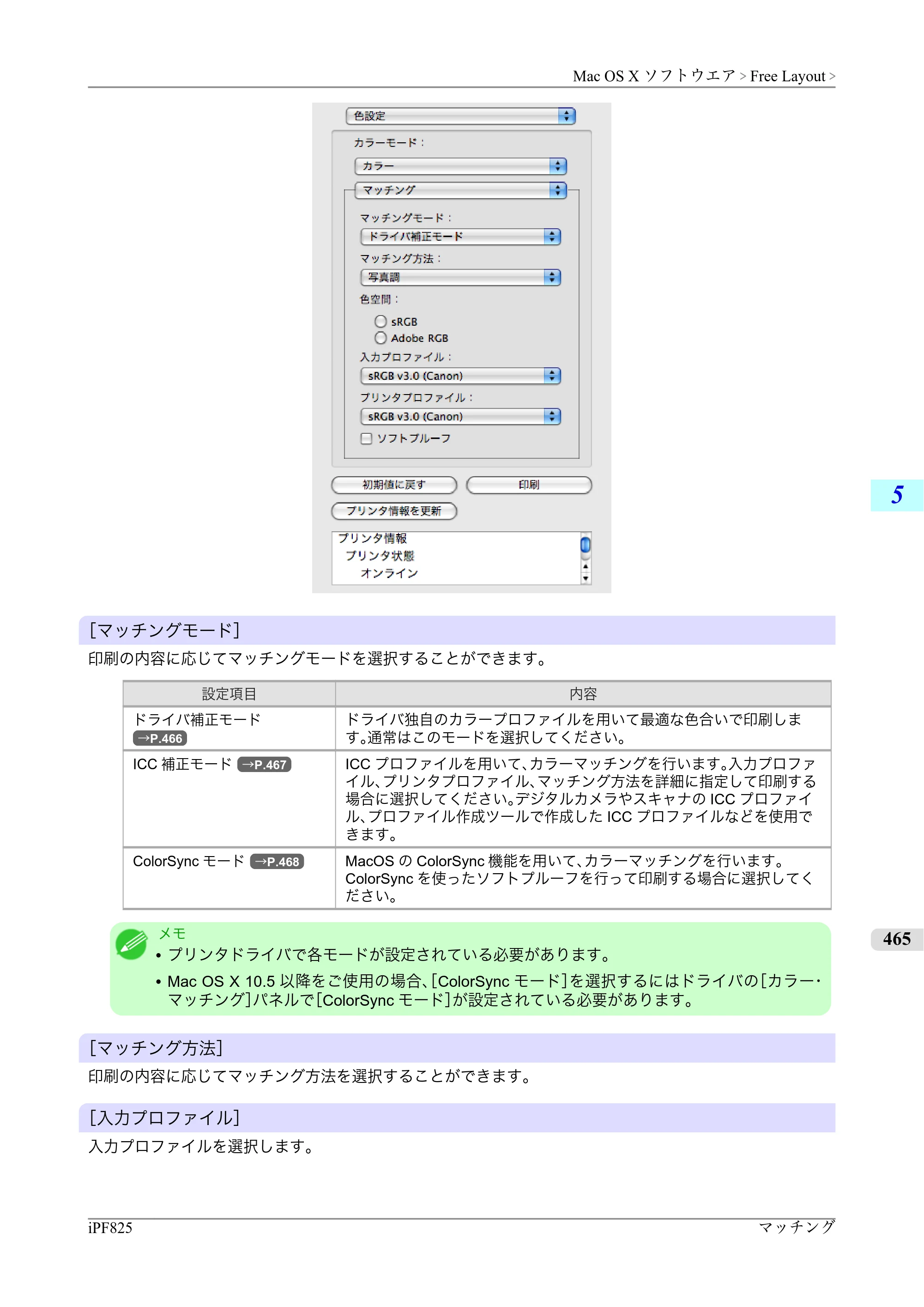Click the 内容 table header
Image resolution: width=924 pixels, height=1307 pixels.
pos(583,694)
